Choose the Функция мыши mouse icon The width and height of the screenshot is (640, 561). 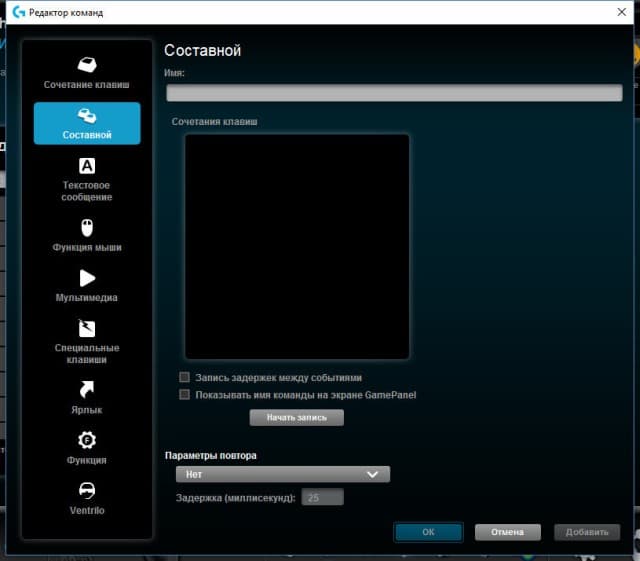(x=87, y=228)
